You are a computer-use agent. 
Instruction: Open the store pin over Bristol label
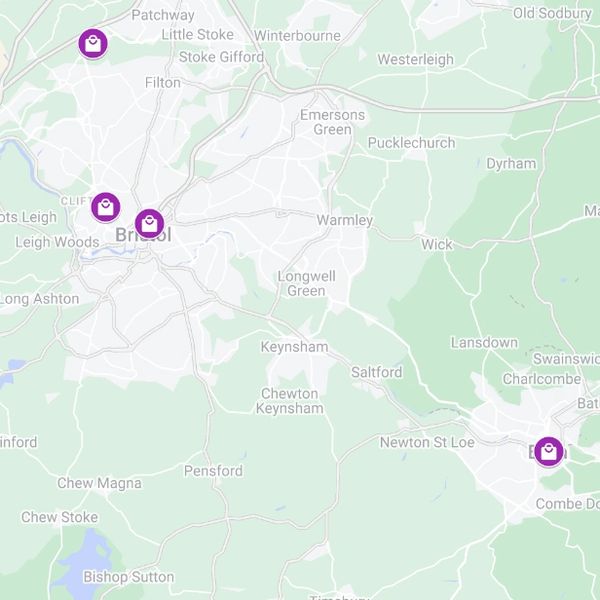150,223
